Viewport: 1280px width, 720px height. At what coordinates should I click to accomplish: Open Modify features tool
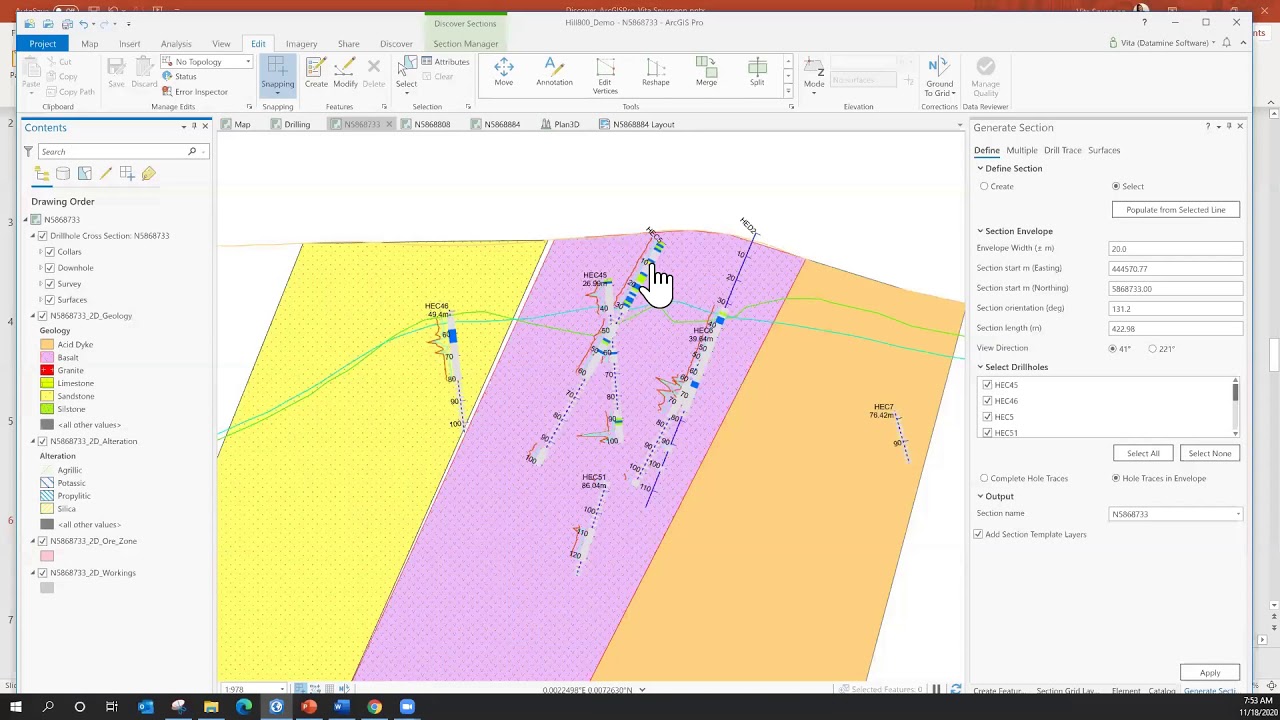click(x=345, y=72)
